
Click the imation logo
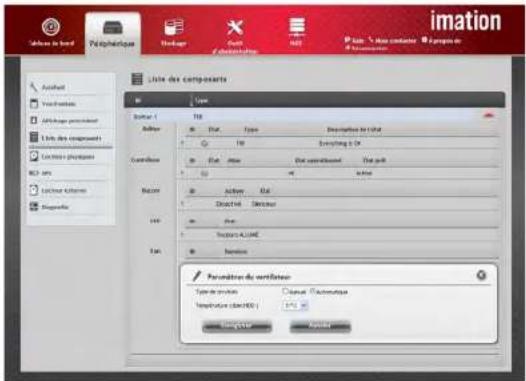point(466,21)
